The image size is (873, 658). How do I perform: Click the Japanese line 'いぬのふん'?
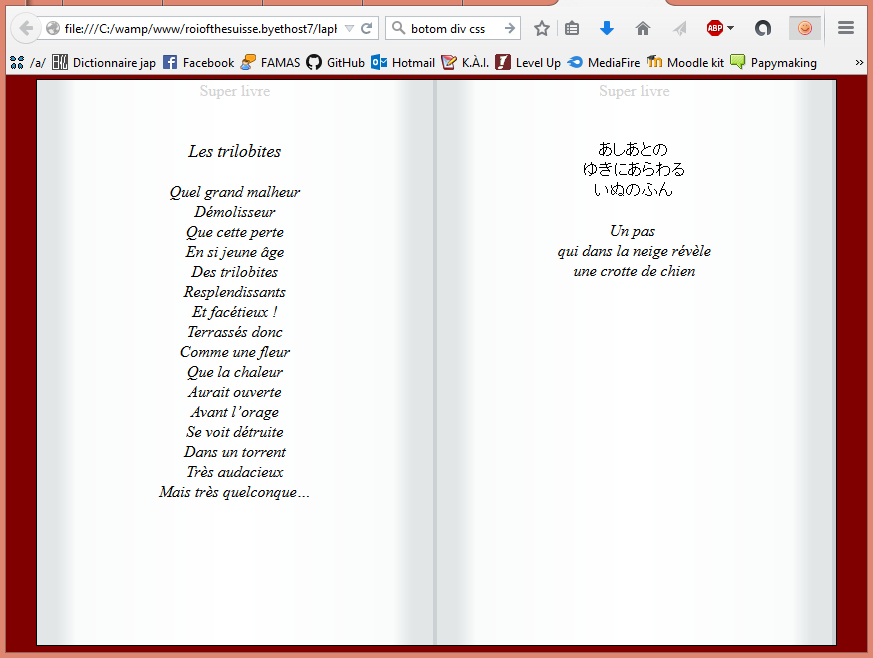tap(633, 190)
